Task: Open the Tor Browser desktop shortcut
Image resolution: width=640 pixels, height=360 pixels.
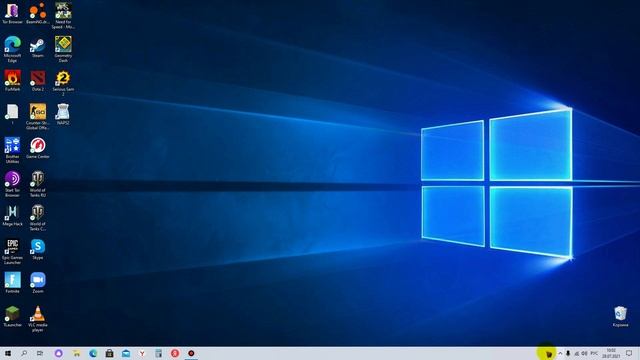Action: coord(12,13)
